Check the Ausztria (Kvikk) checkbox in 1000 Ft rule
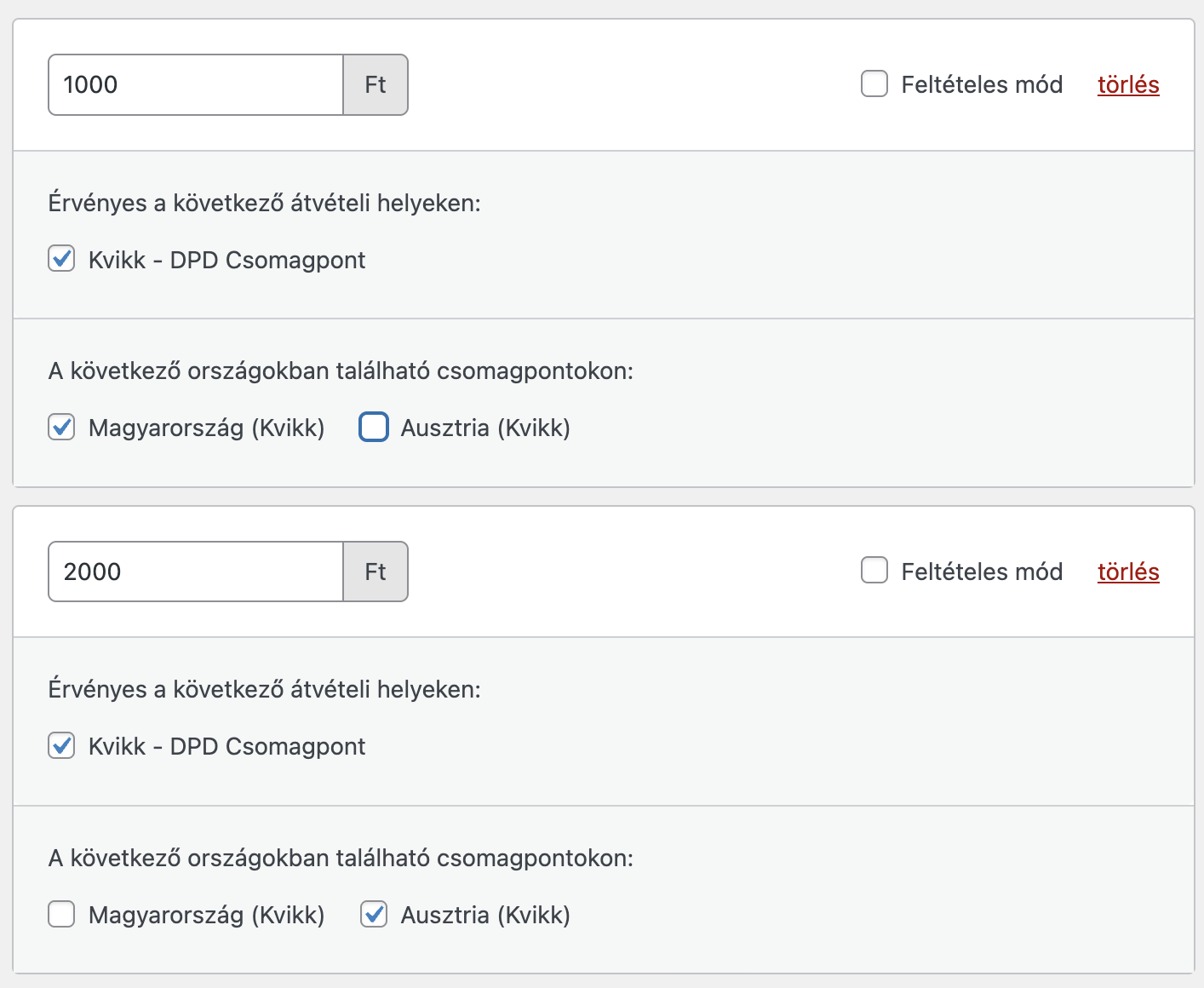 (x=374, y=427)
